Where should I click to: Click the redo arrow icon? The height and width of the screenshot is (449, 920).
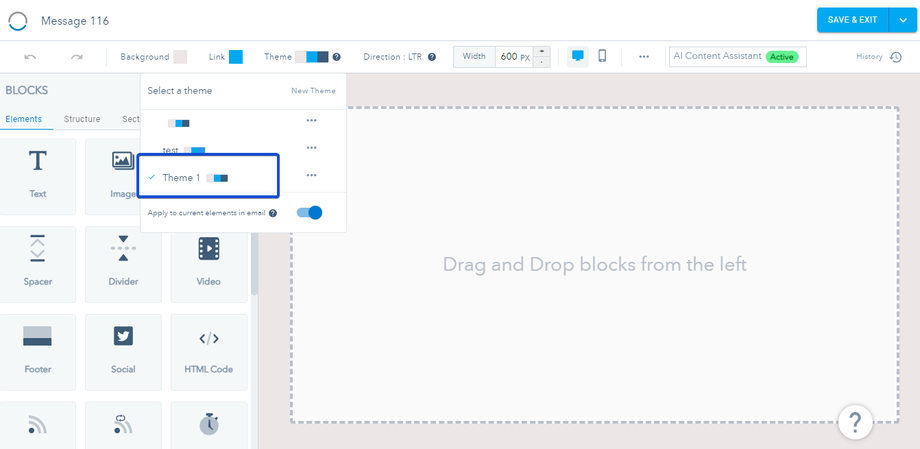tap(76, 57)
